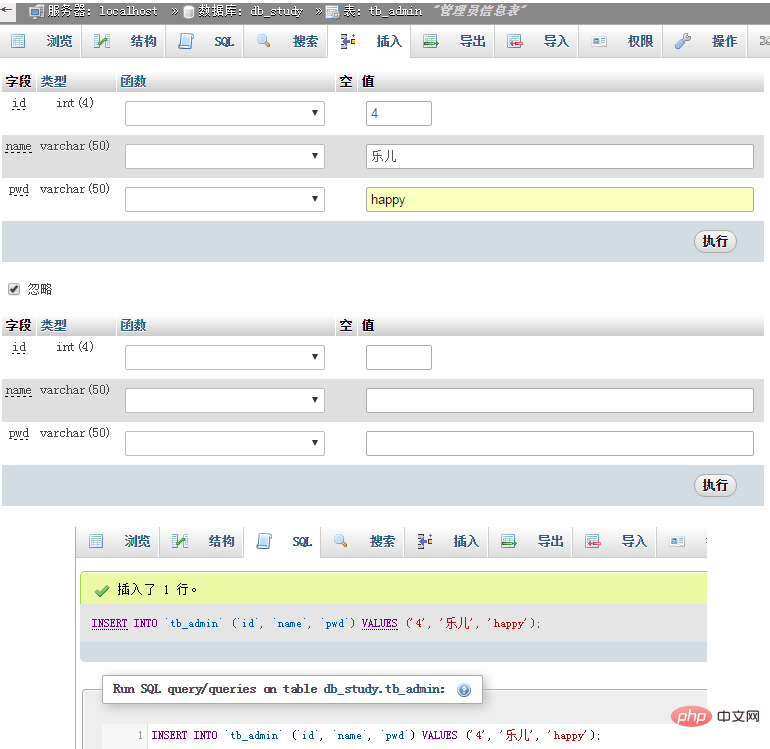Open the 浏览 tab in the lower tab bar

coord(118,541)
